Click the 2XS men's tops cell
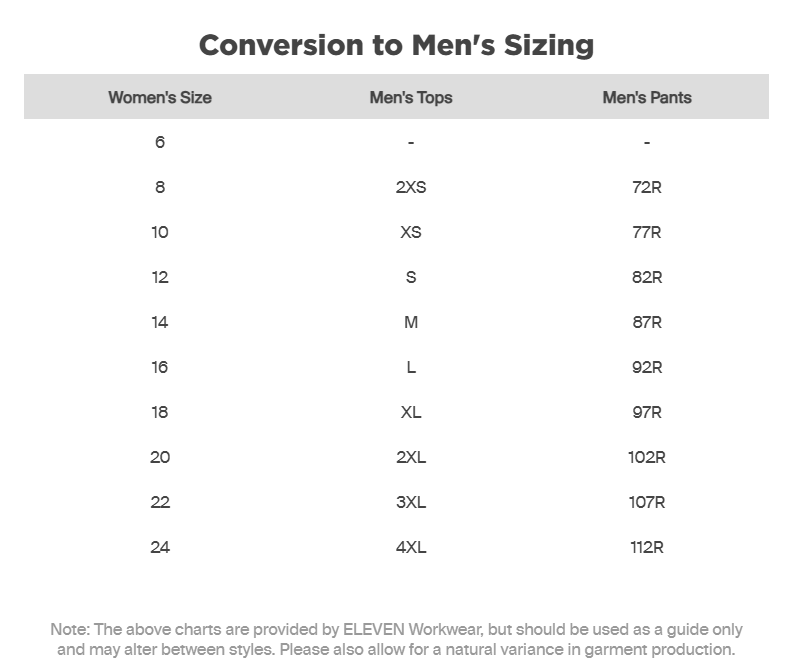Image resolution: width=789 pixels, height=667 pixels. coord(411,187)
